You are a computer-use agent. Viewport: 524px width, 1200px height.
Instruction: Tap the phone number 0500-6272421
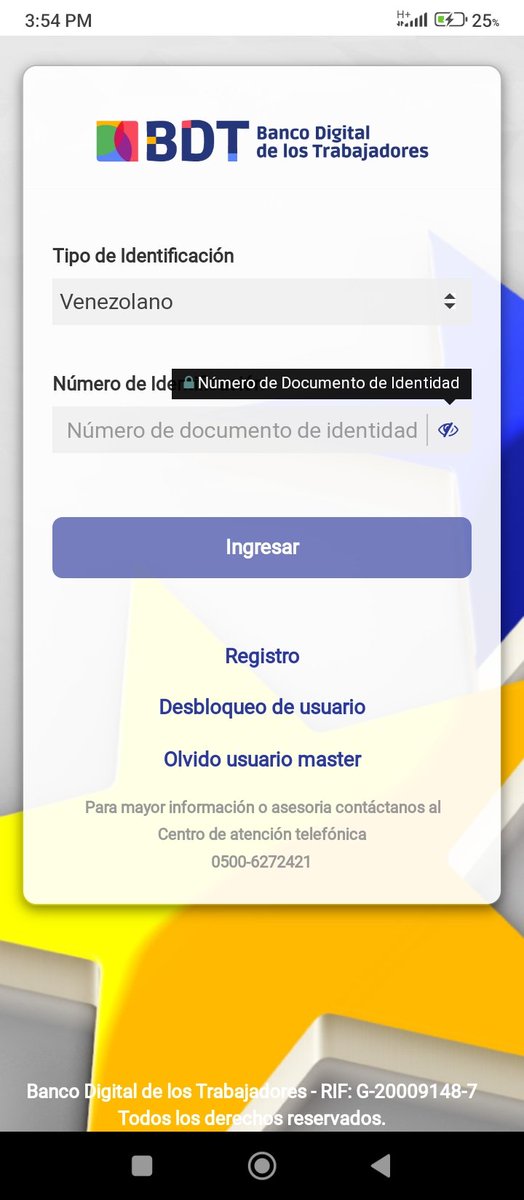(261, 861)
